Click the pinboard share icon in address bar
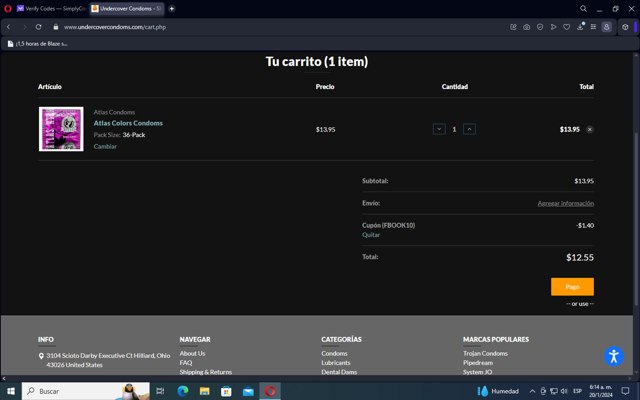This screenshot has width=640, height=400. 513,27
